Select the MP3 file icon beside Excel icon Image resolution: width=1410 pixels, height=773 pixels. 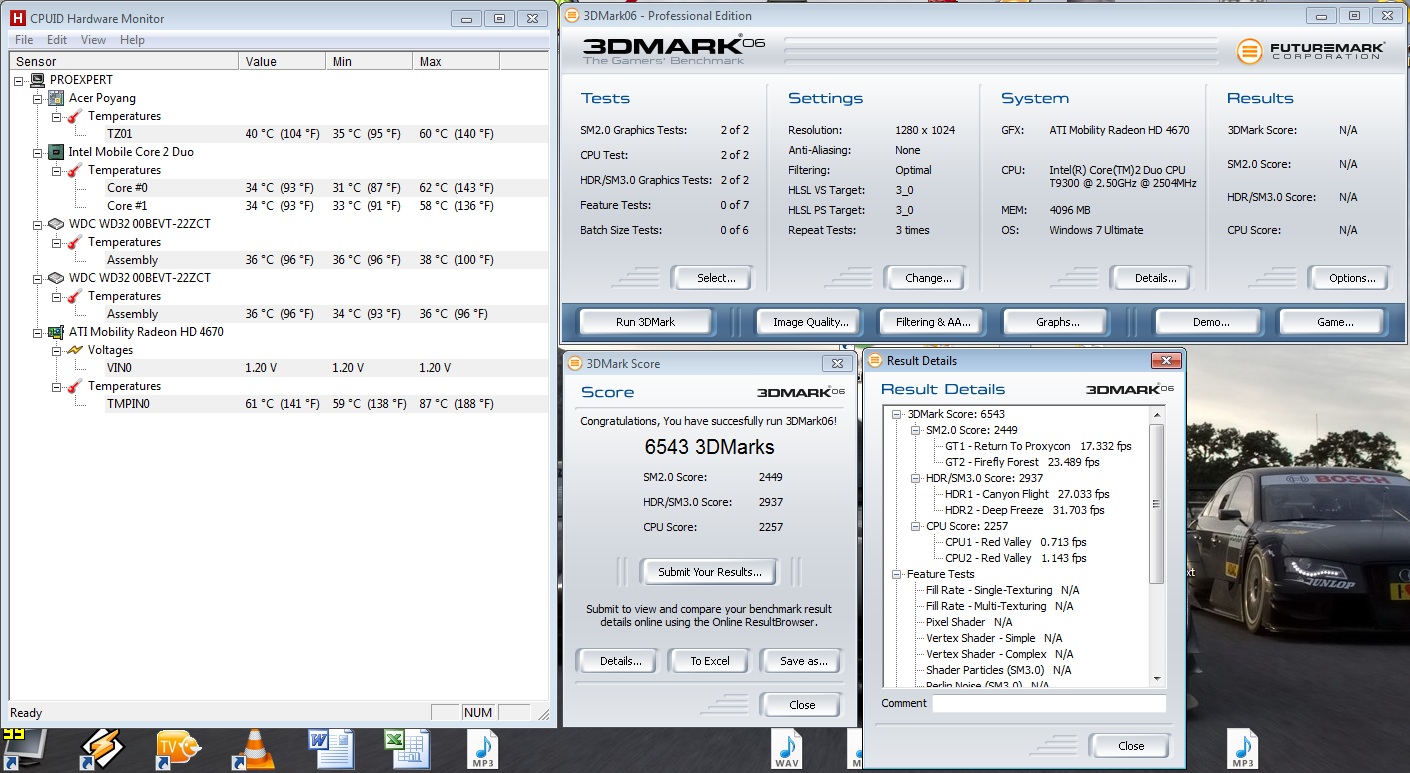pos(483,751)
